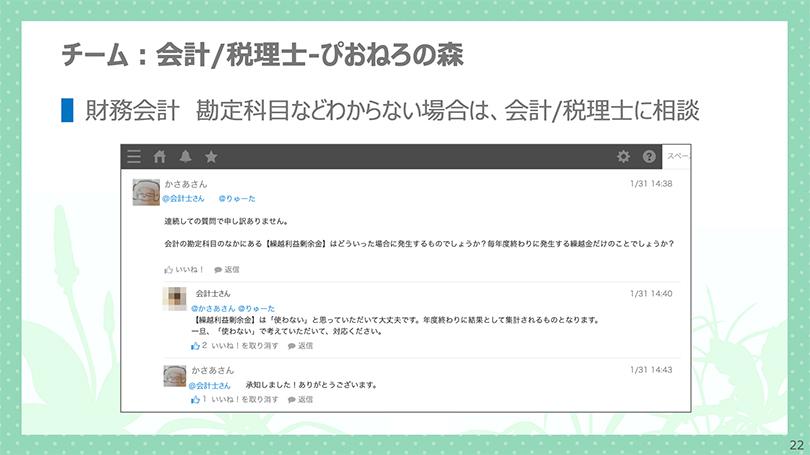Go to the home icon

click(x=159, y=157)
